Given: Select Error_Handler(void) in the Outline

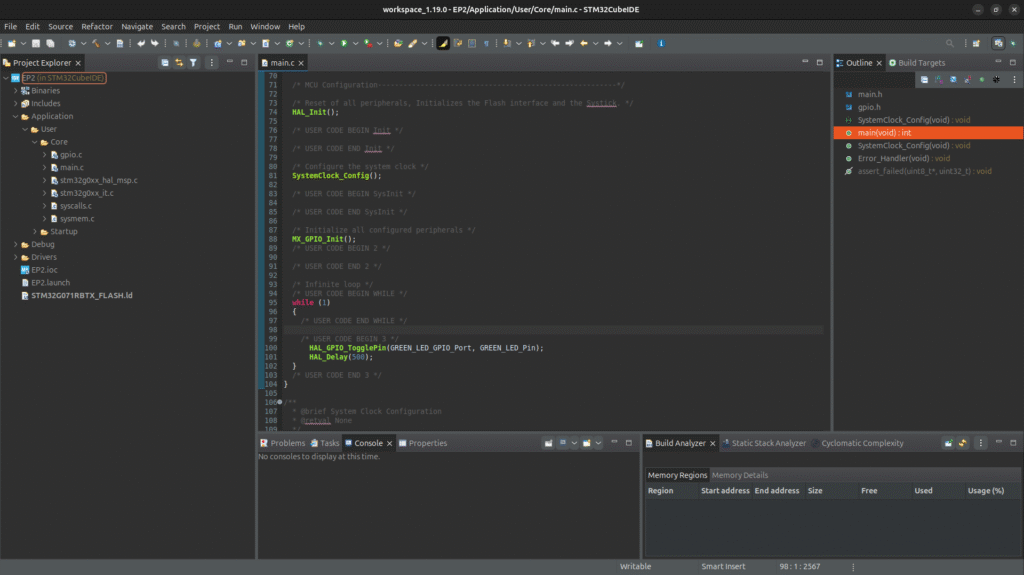Looking at the screenshot, I should 893,158.
